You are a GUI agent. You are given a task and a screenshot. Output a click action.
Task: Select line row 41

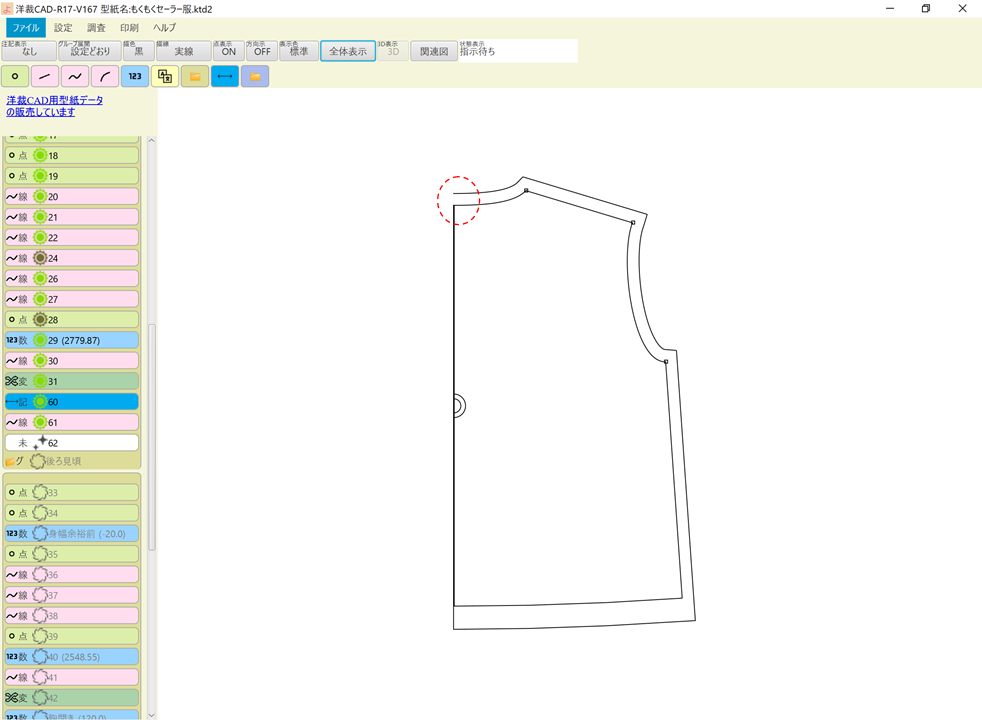(72, 677)
